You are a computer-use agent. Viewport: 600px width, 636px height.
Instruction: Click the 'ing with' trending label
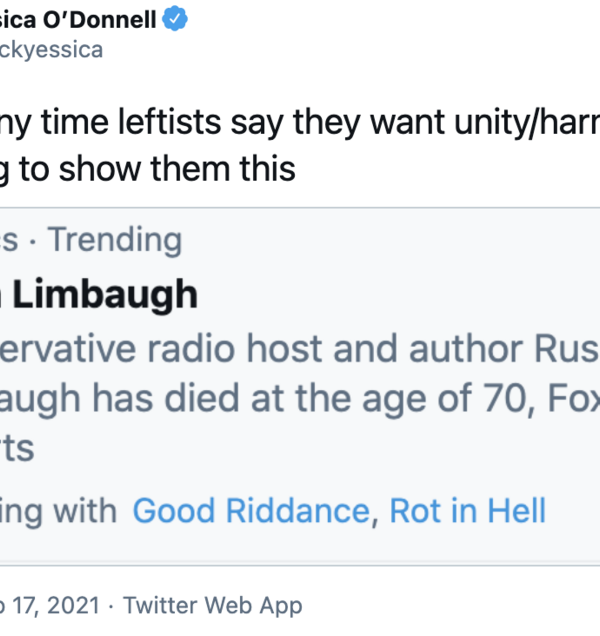pyautogui.click(x=58, y=511)
